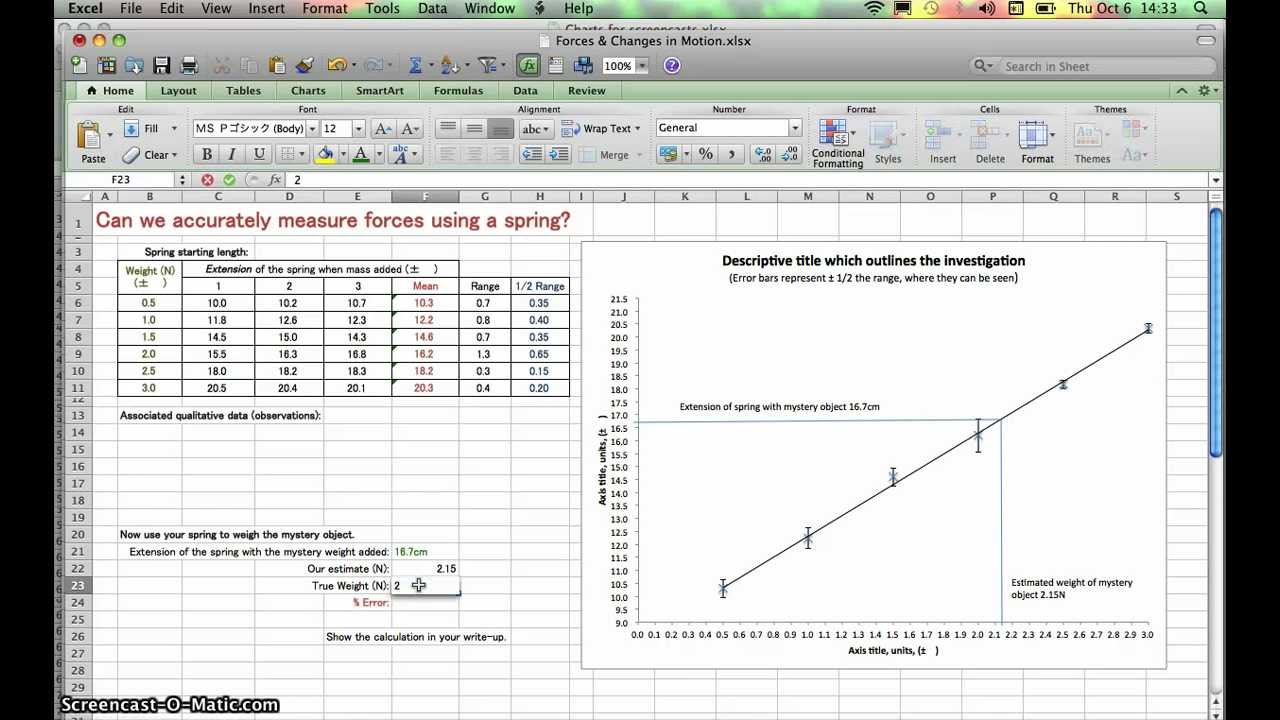
Task: Decrease font size with the A▼ button
Action: pos(410,129)
